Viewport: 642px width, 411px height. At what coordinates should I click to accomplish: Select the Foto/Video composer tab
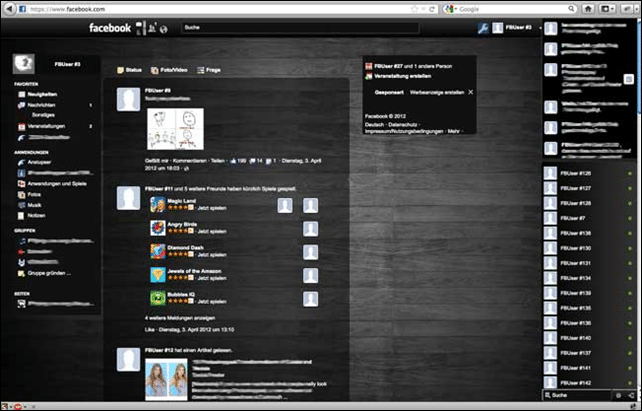coord(169,70)
